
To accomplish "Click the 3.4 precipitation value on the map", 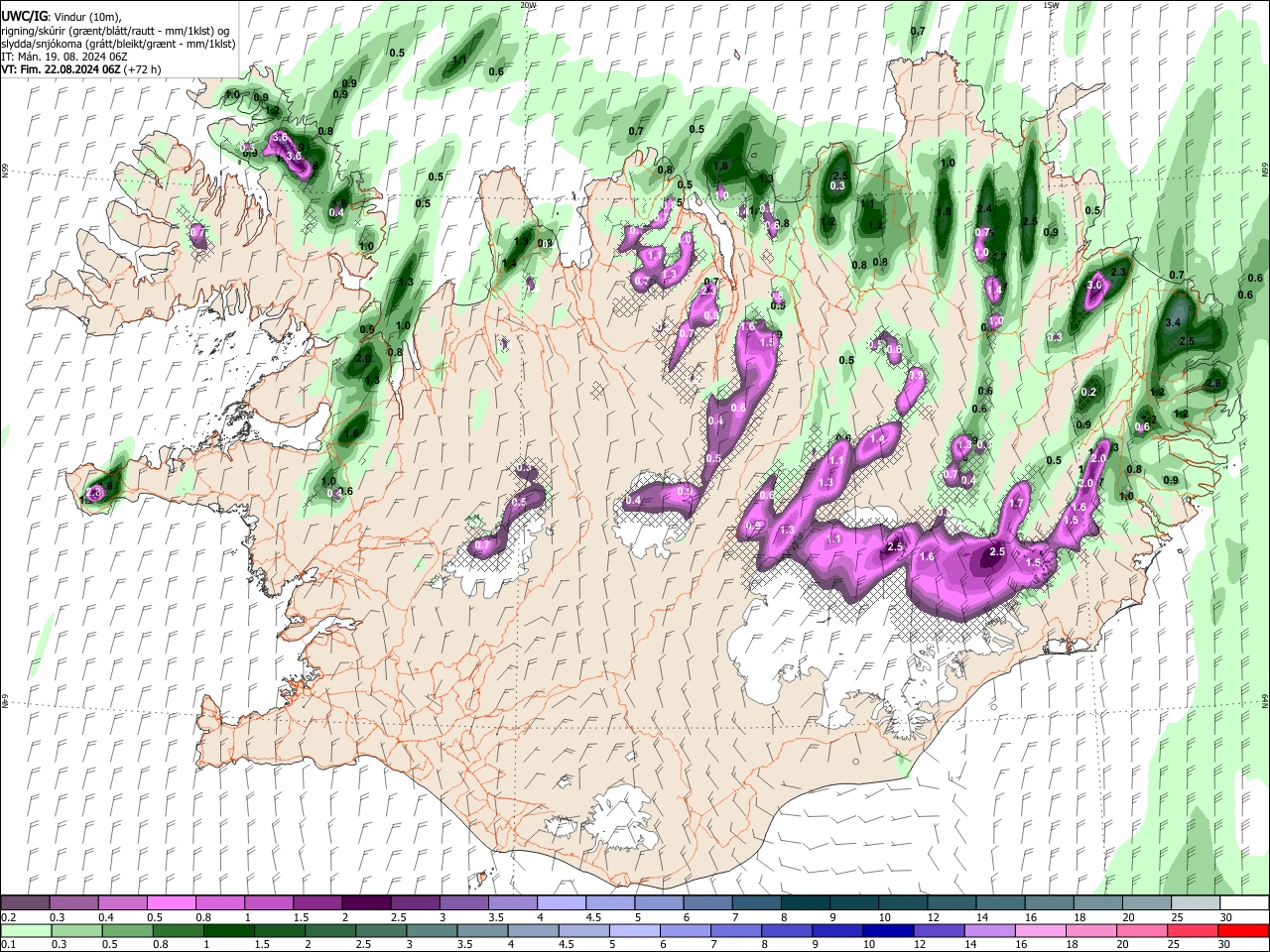I will point(1173,323).
